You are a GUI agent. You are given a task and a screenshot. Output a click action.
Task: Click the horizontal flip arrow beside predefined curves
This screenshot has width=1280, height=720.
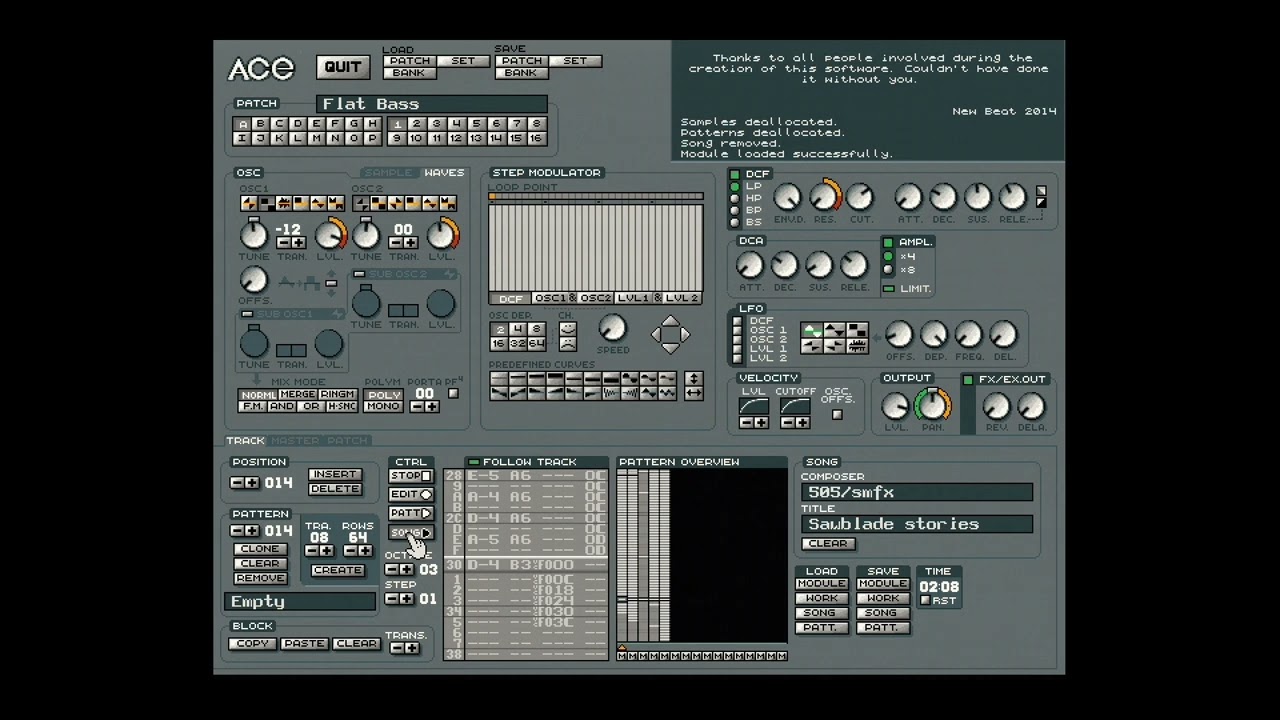693,393
